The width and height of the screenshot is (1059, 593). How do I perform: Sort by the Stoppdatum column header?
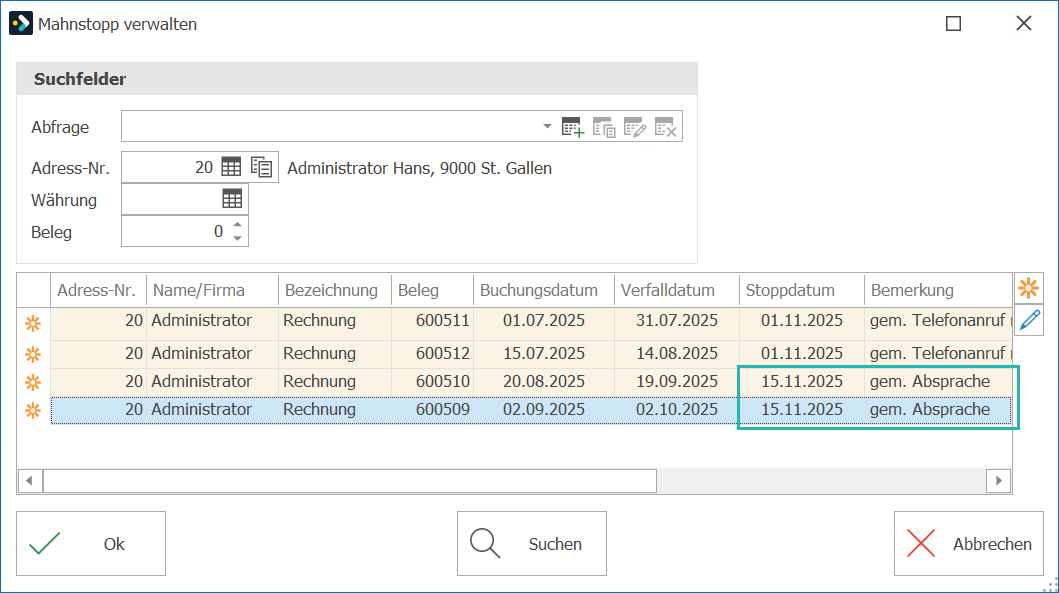pyautogui.click(x=802, y=290)
